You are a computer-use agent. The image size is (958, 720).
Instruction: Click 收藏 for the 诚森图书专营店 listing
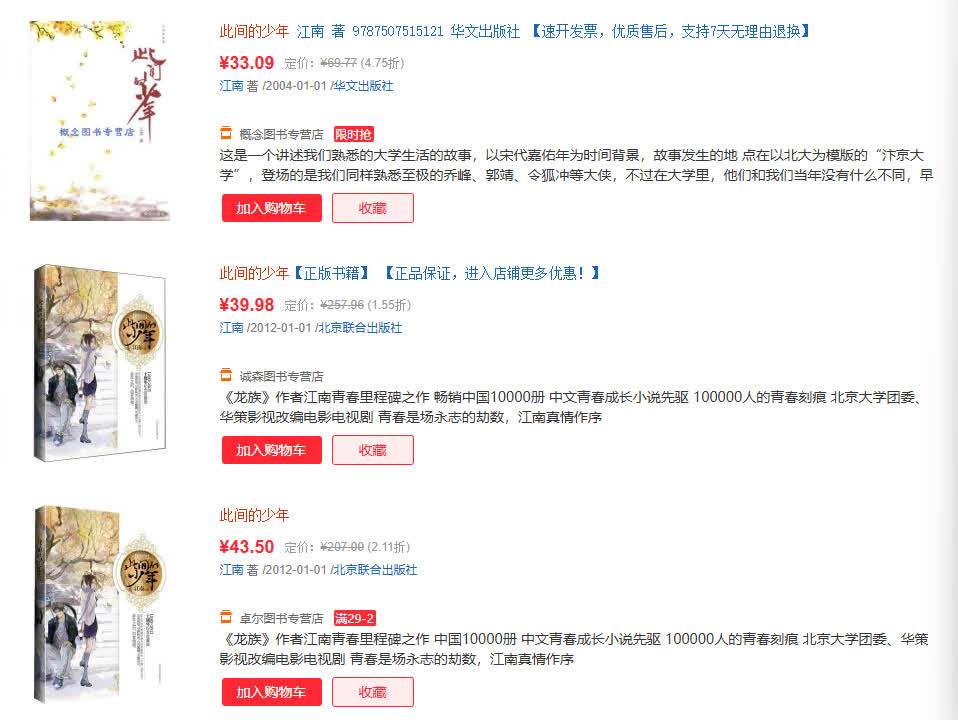373,450
